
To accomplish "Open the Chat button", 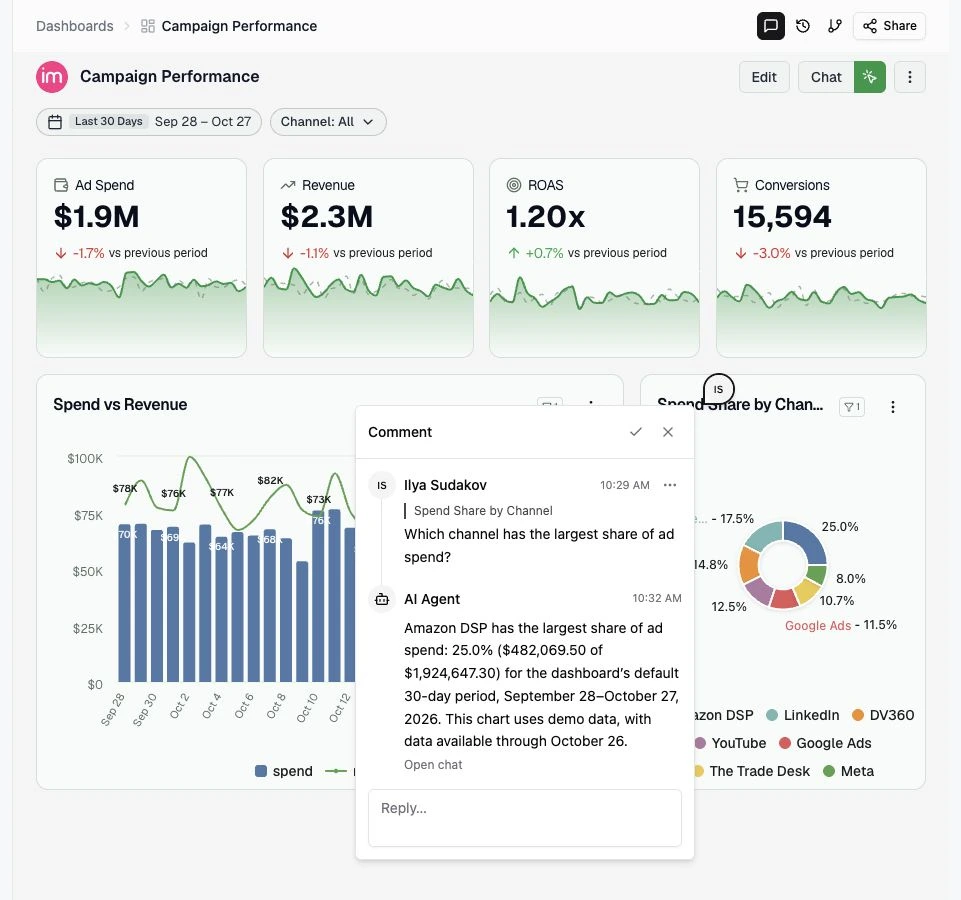I will [x=826, y=77].
